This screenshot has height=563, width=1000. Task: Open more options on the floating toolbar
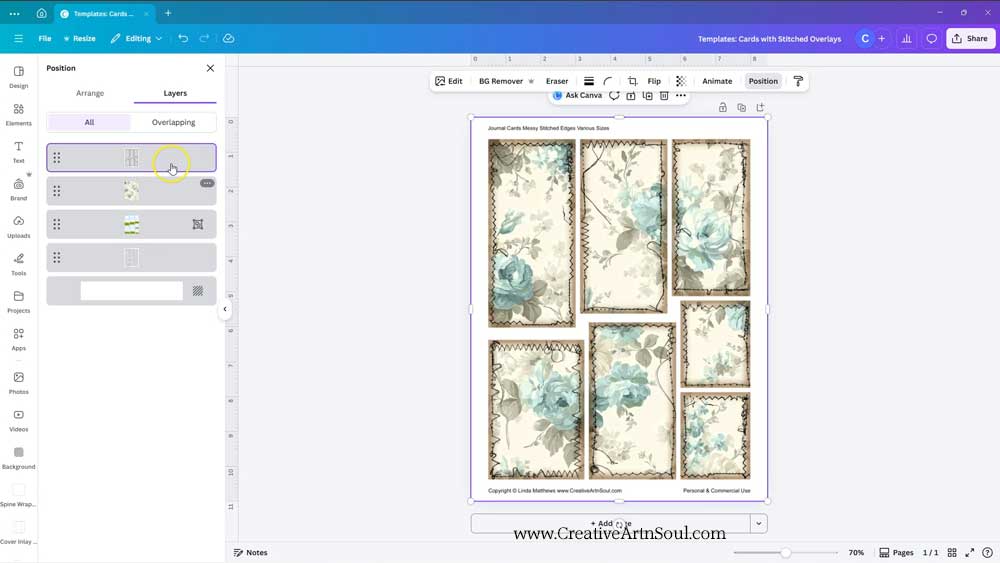point(681,96)
